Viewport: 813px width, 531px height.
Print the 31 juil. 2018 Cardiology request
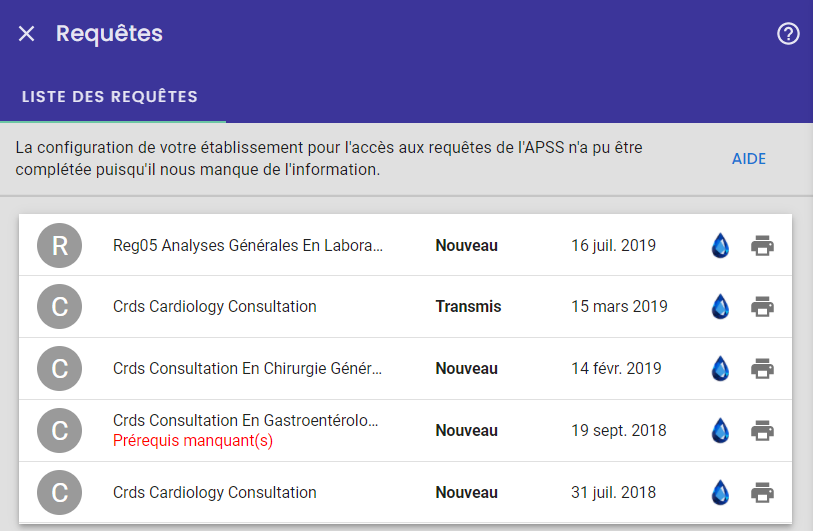762,492
